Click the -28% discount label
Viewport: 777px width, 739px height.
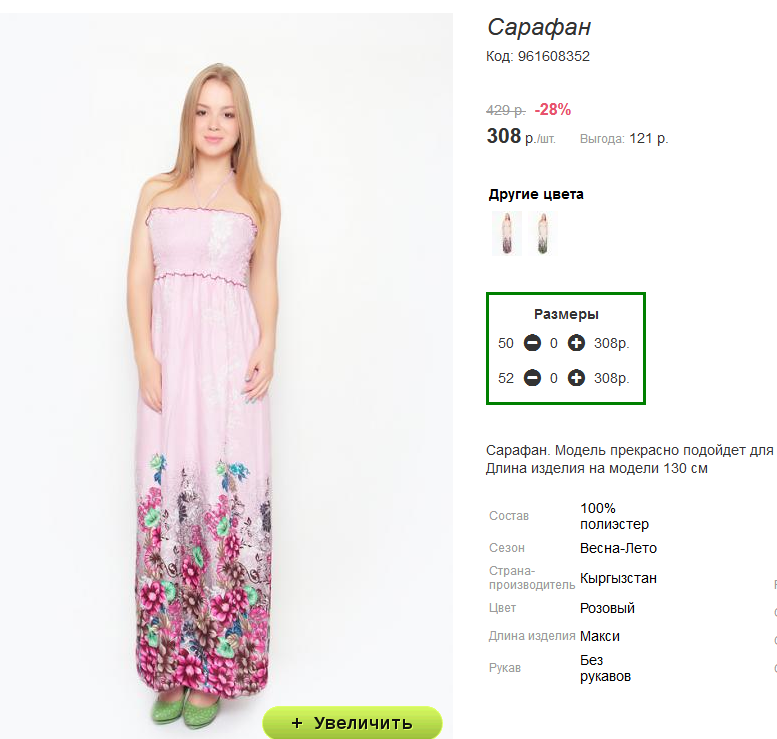[x=553, y=109]
